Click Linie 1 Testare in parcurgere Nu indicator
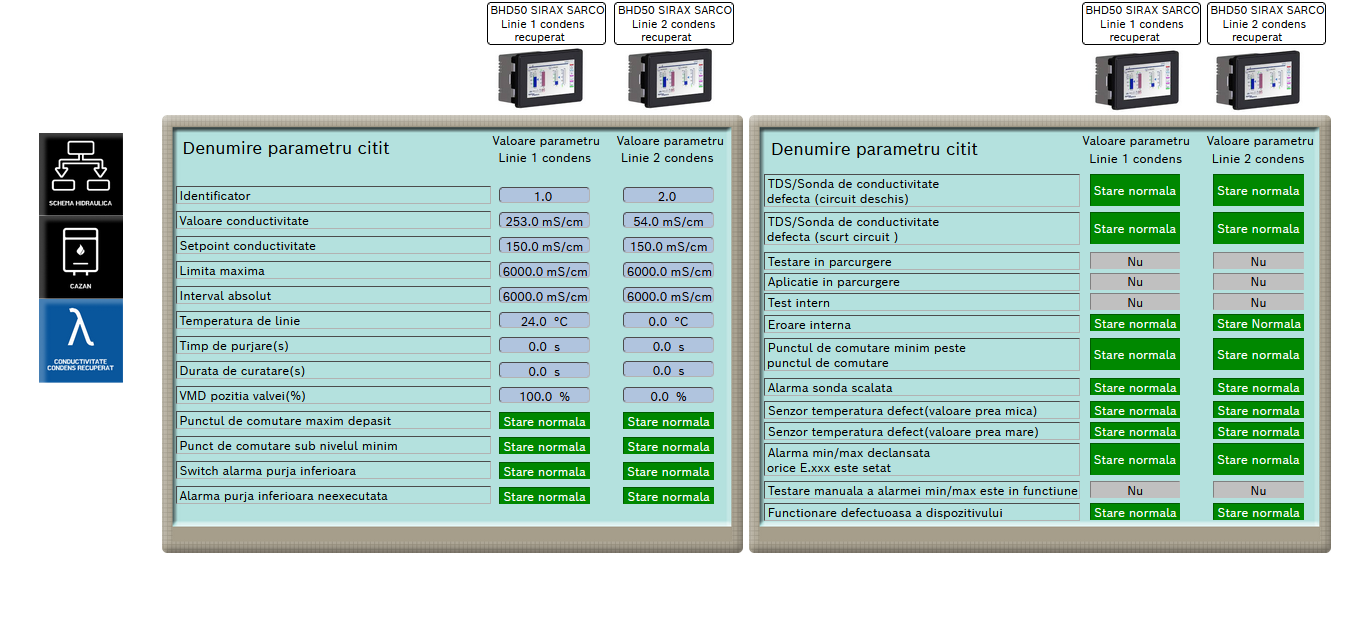Image resolution: width=1351 pixels, height=617 pixels. coord(1134,261)
